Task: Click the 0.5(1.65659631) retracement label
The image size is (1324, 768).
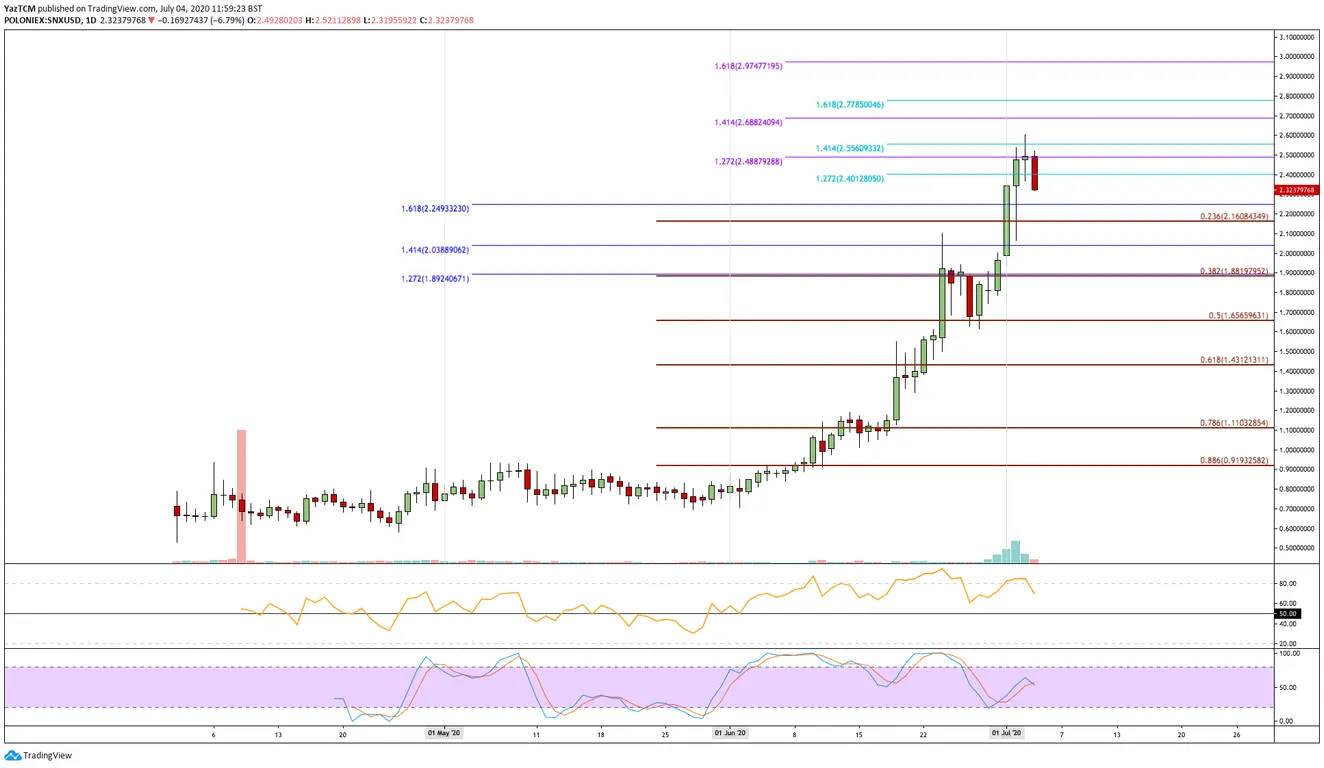Action: coord(1238,315)
